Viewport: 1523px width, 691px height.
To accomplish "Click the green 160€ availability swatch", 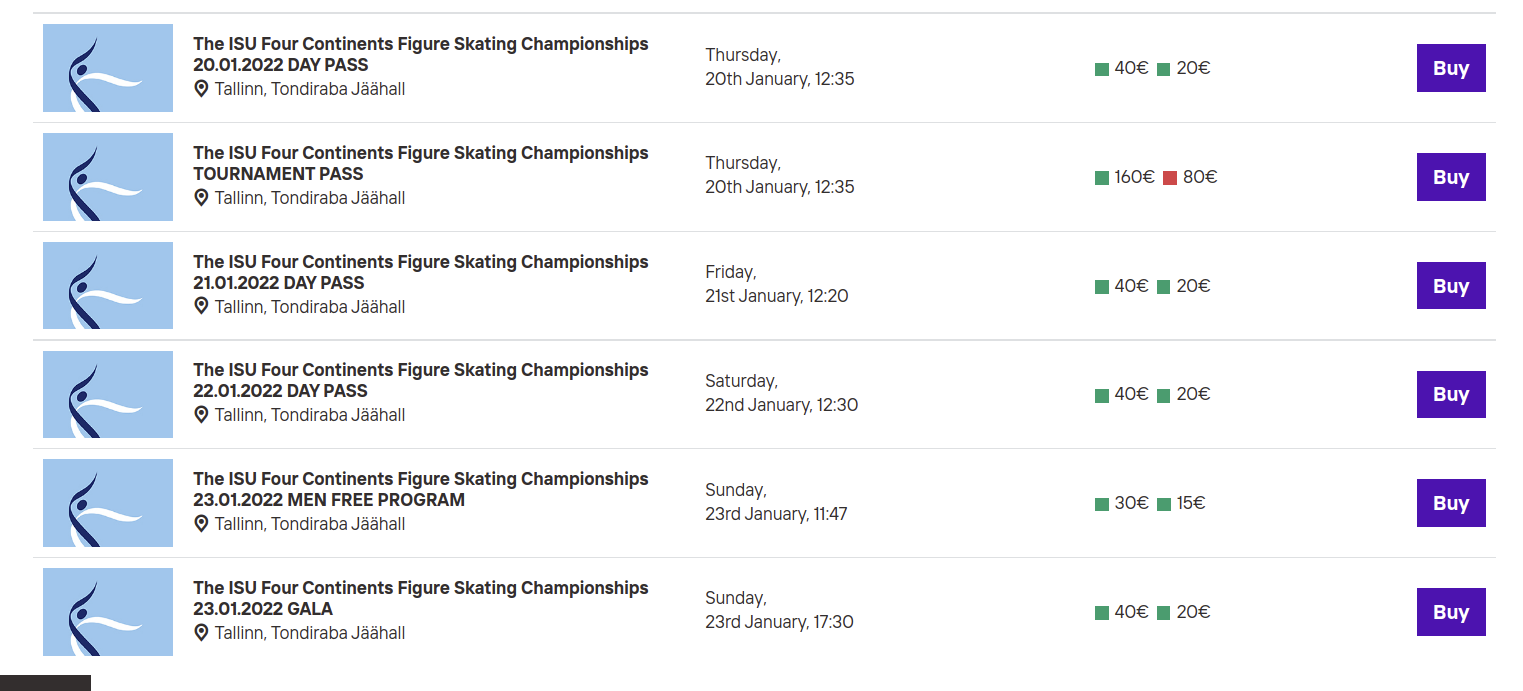I will pos(1102,178).
